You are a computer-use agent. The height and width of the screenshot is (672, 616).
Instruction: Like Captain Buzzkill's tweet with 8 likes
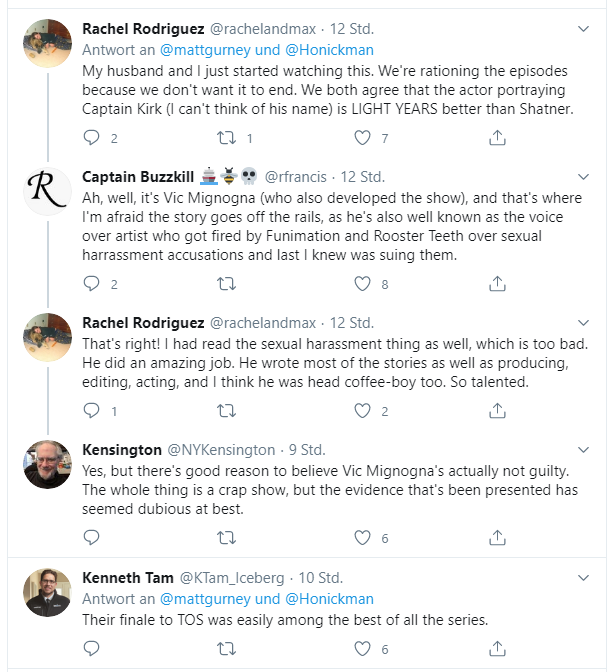click(x=362, y=284)
